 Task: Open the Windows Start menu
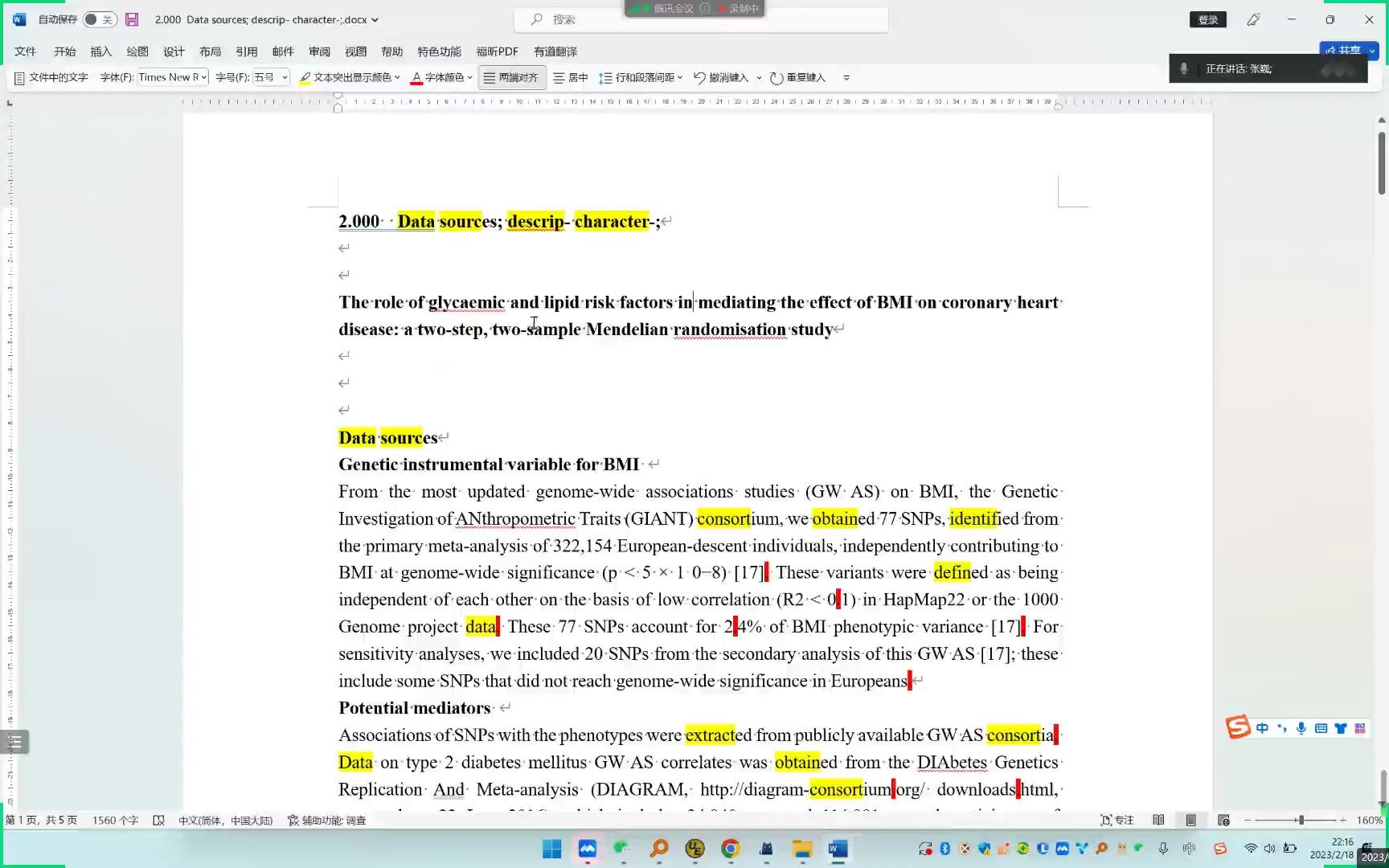552,849
